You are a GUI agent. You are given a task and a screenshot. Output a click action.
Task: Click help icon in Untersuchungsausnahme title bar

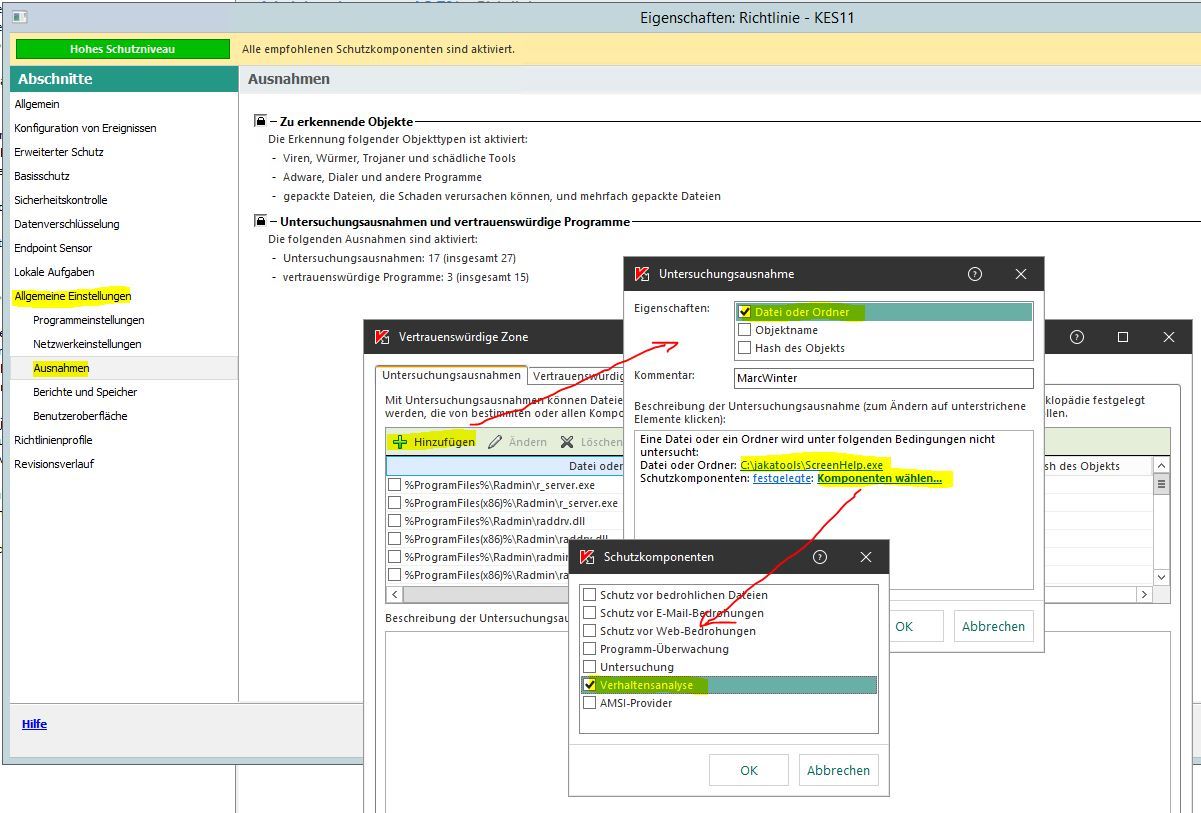975,274
